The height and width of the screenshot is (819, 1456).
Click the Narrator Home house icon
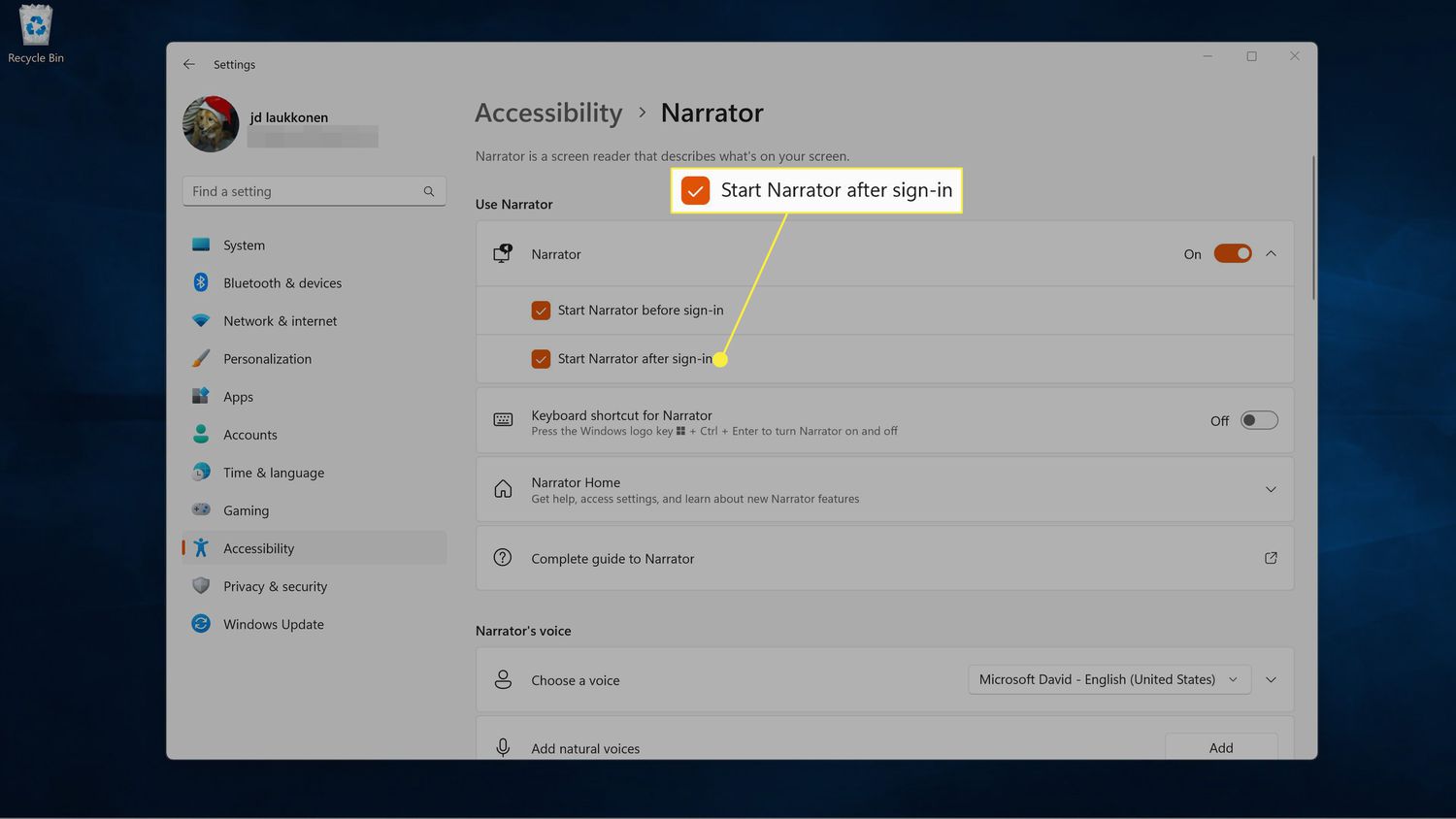(503, 489)
